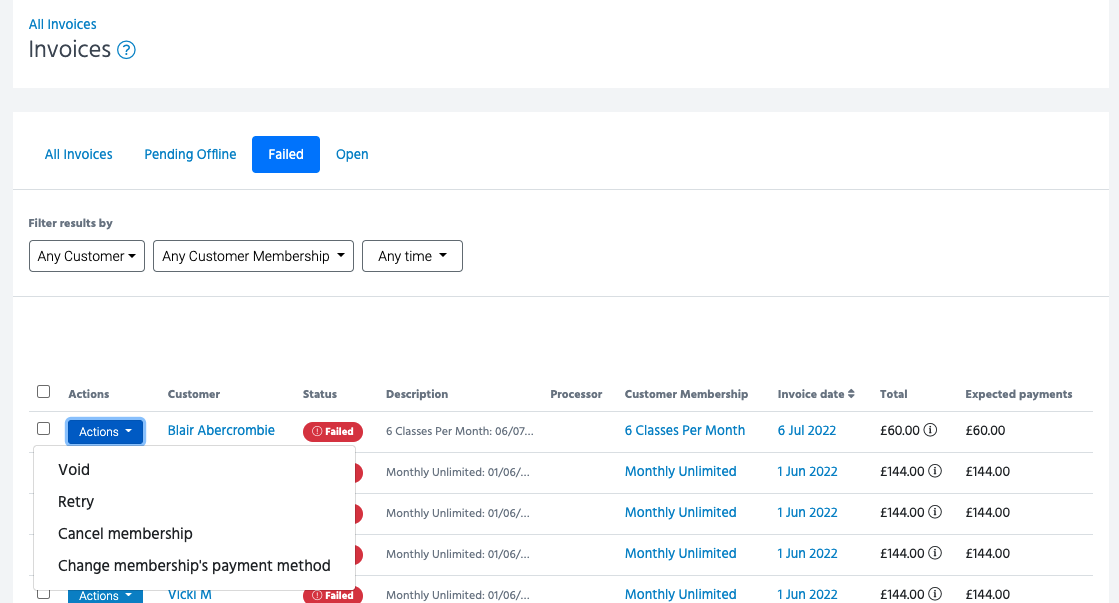Click the Failed status badge for Vicki M
The width and height of the screenshot is (1119, 603).
pos(333,595)
